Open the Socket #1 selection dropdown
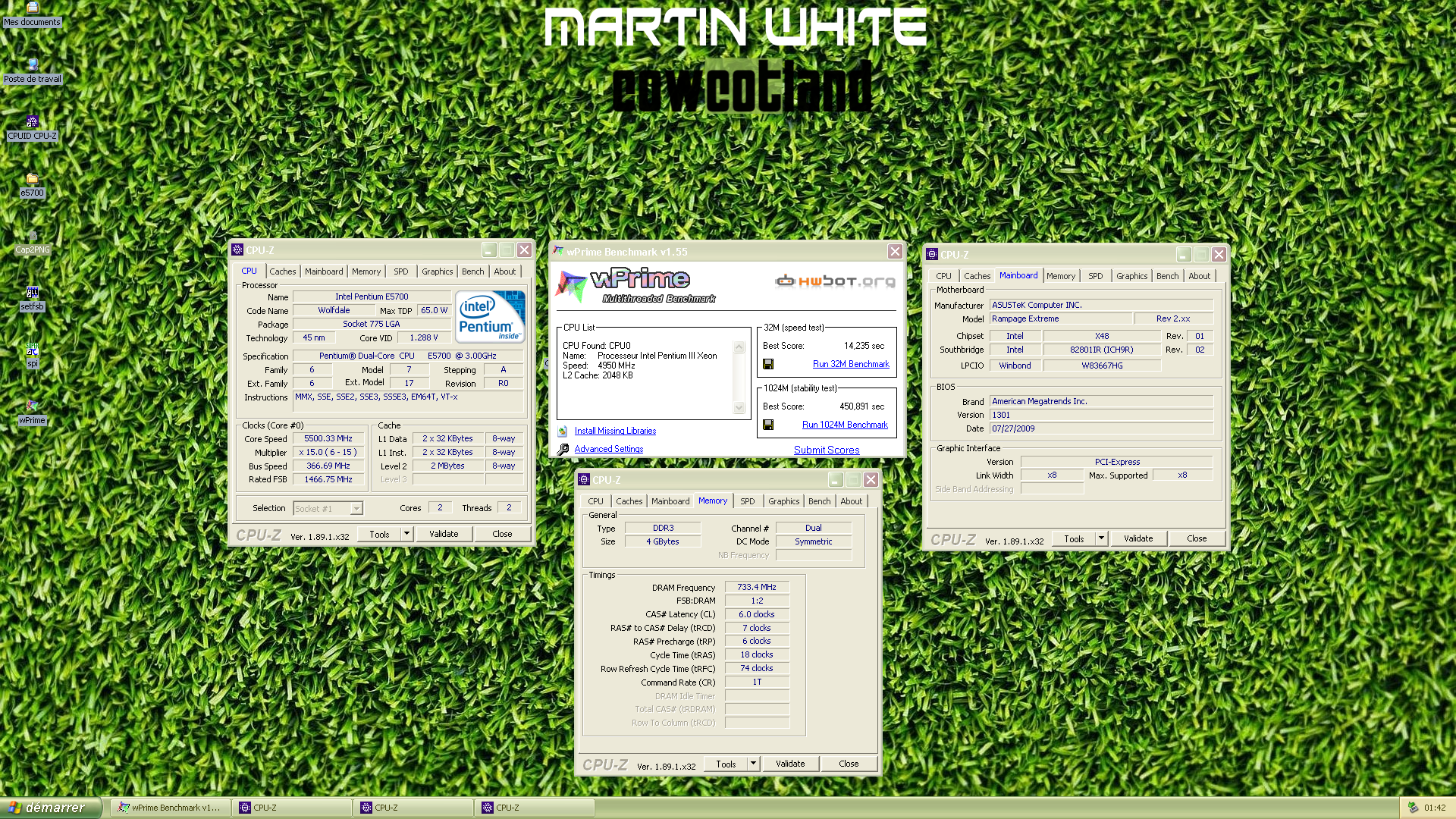Screen dimensions: 1456x819 (356, 509)
